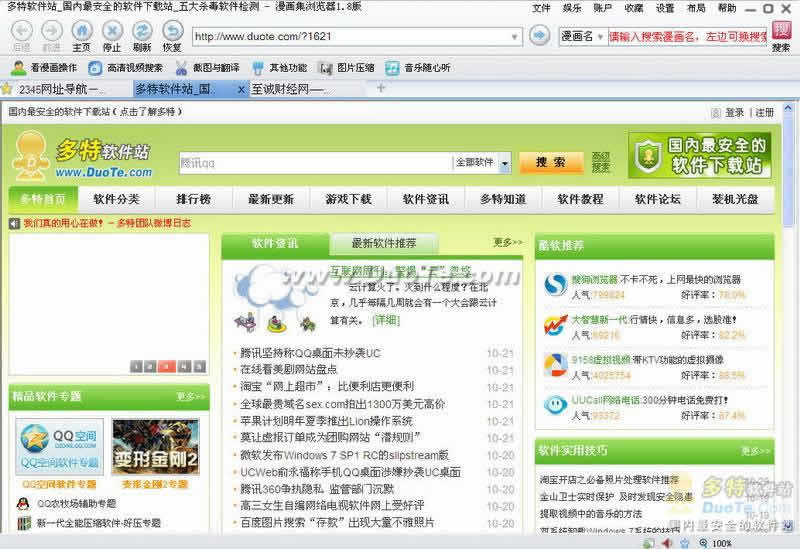The height and width of the screenshot is (549, 800).
Task: Click the UUCall网络电话 smiley icon
Action: tap(555, 405)
